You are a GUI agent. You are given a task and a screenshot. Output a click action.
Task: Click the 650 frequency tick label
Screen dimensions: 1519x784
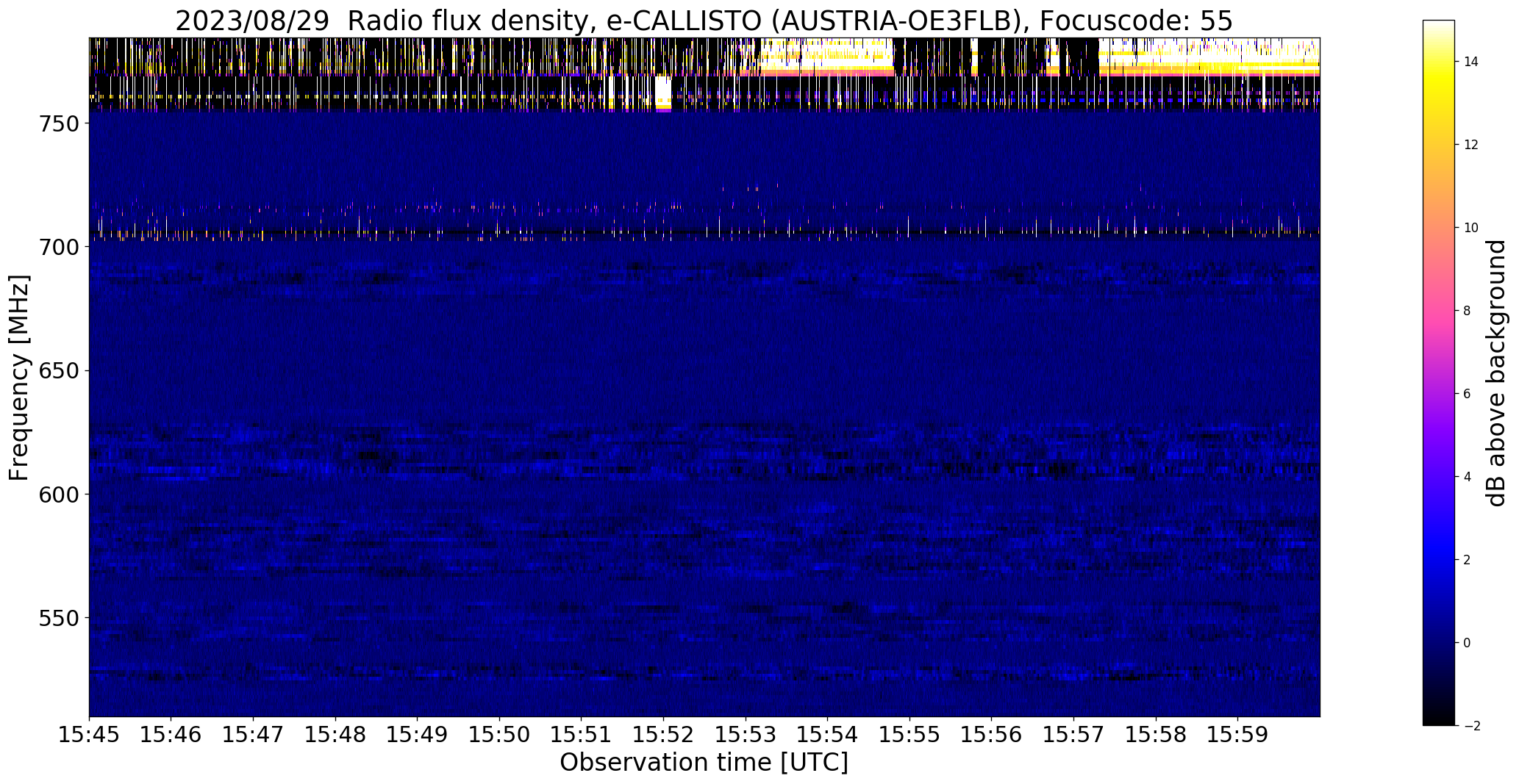[x=58, y=371]
